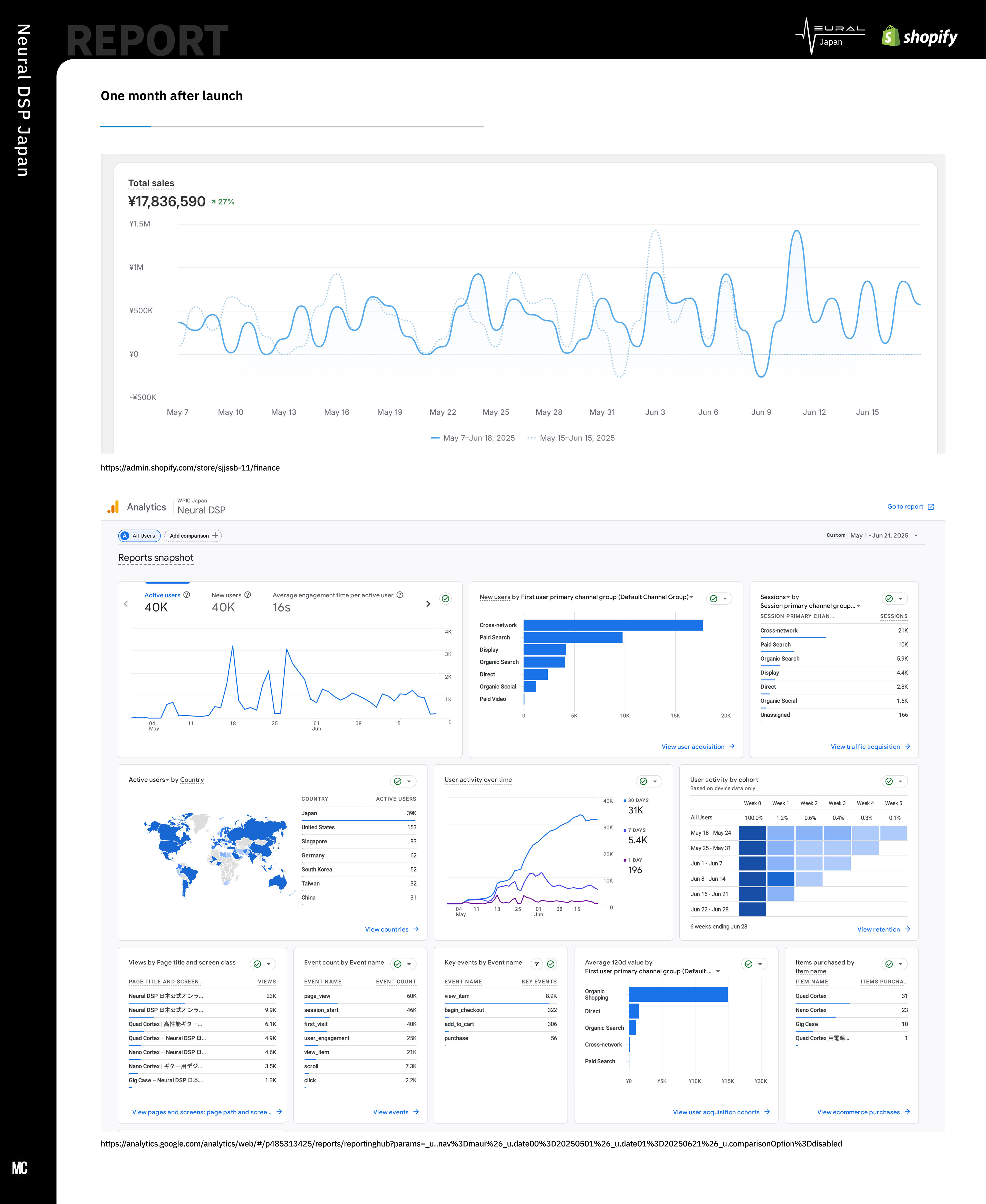The width and height of the screenshot is (986, 1204).
Task: Click the filter icon on Key events card
Action: [x=537, y=964]
